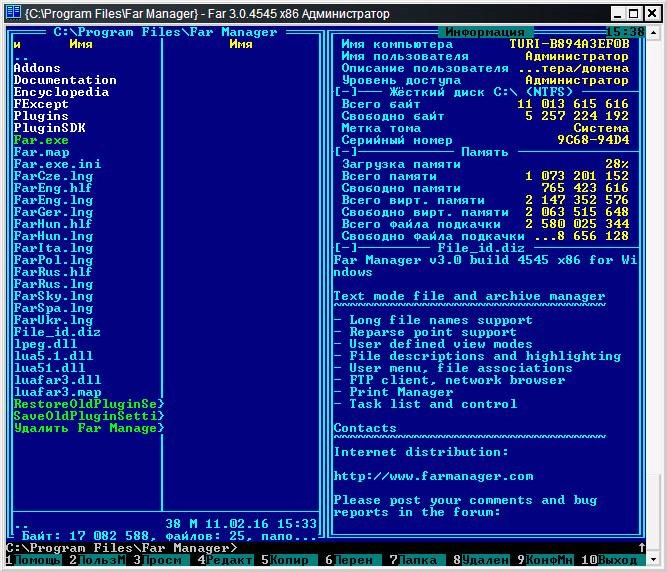
Task: Click F8 Удален key bar button
Action: point(481,560)
